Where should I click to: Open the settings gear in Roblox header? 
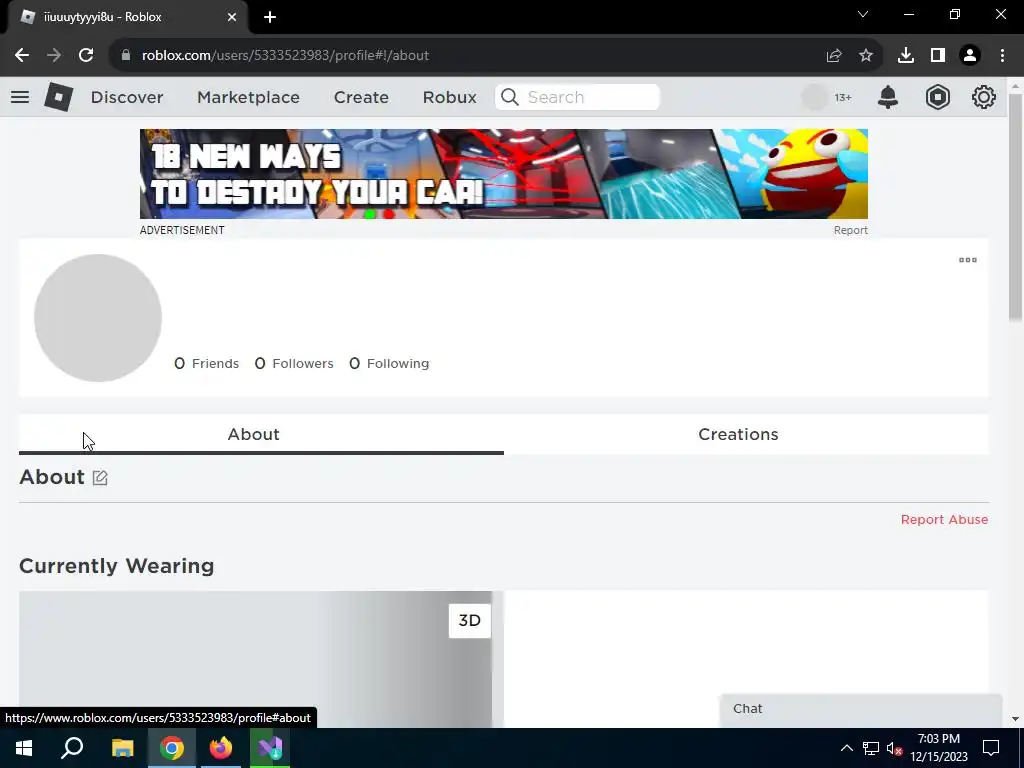[983, 97]
